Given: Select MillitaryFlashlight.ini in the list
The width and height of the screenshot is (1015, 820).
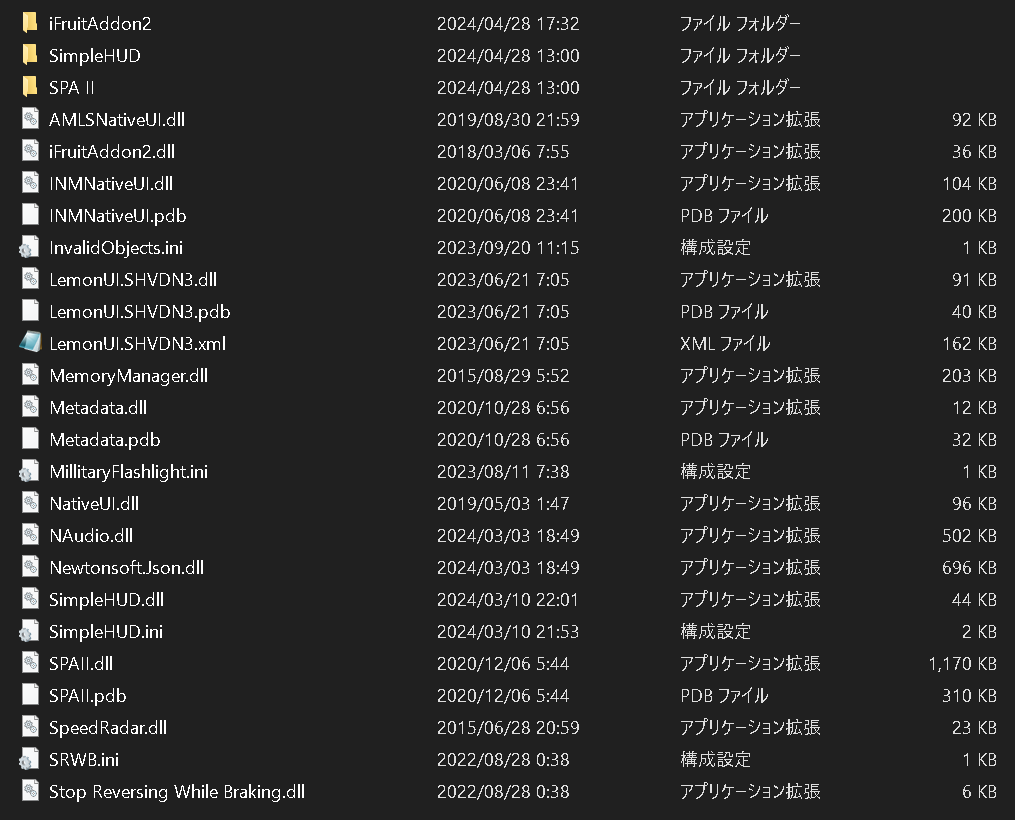Looking at the screenshot, I should coord(128,471).
